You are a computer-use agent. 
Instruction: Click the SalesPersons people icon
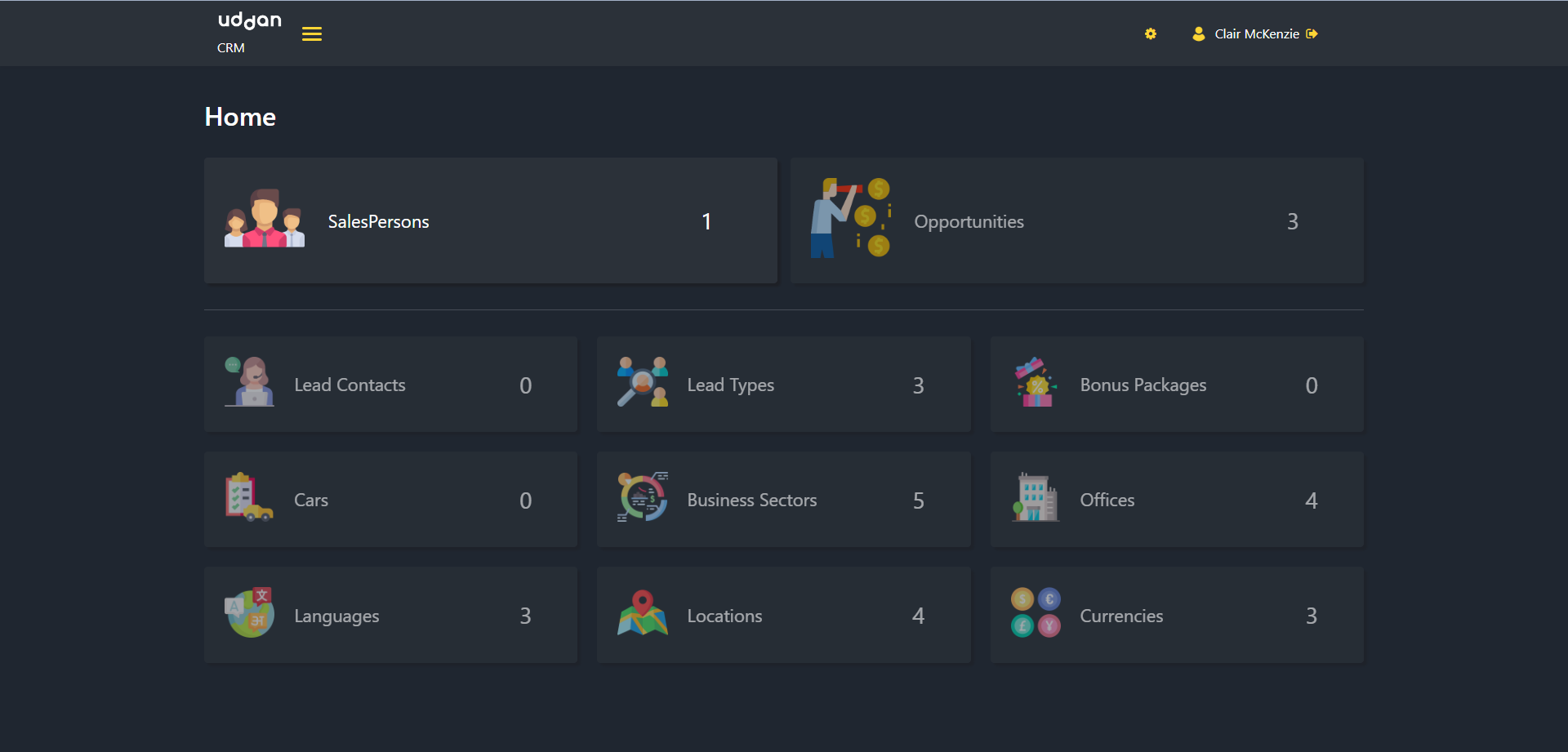click(x=265, y=219)
